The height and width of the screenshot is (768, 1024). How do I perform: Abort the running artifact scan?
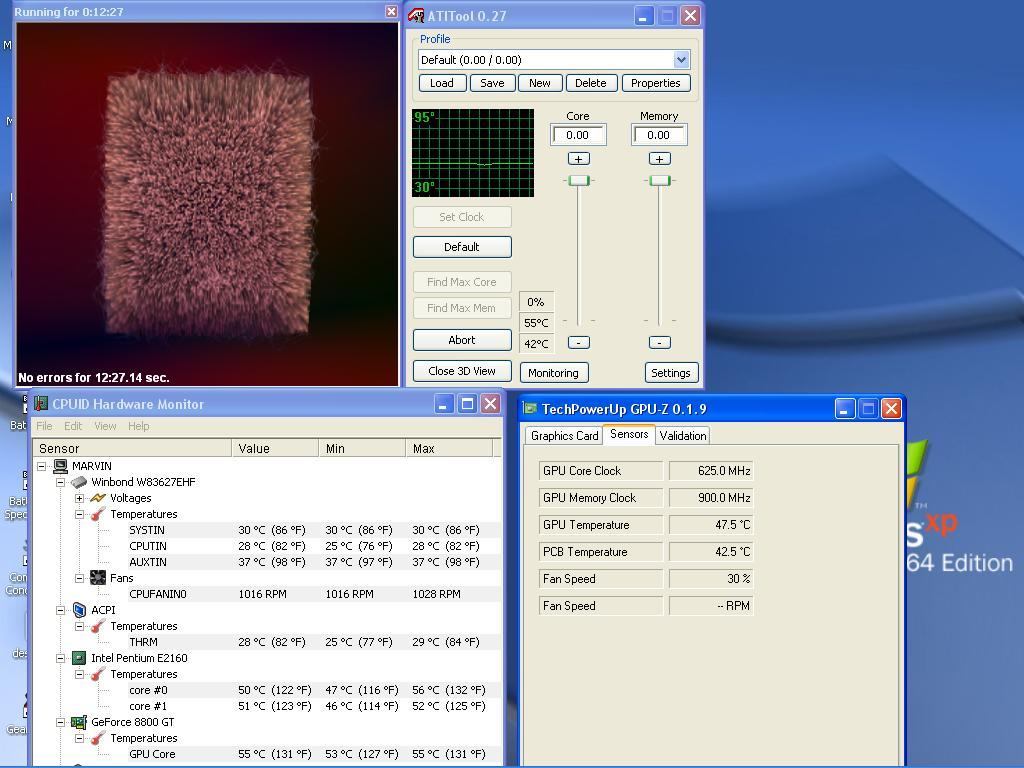[462, 340]
